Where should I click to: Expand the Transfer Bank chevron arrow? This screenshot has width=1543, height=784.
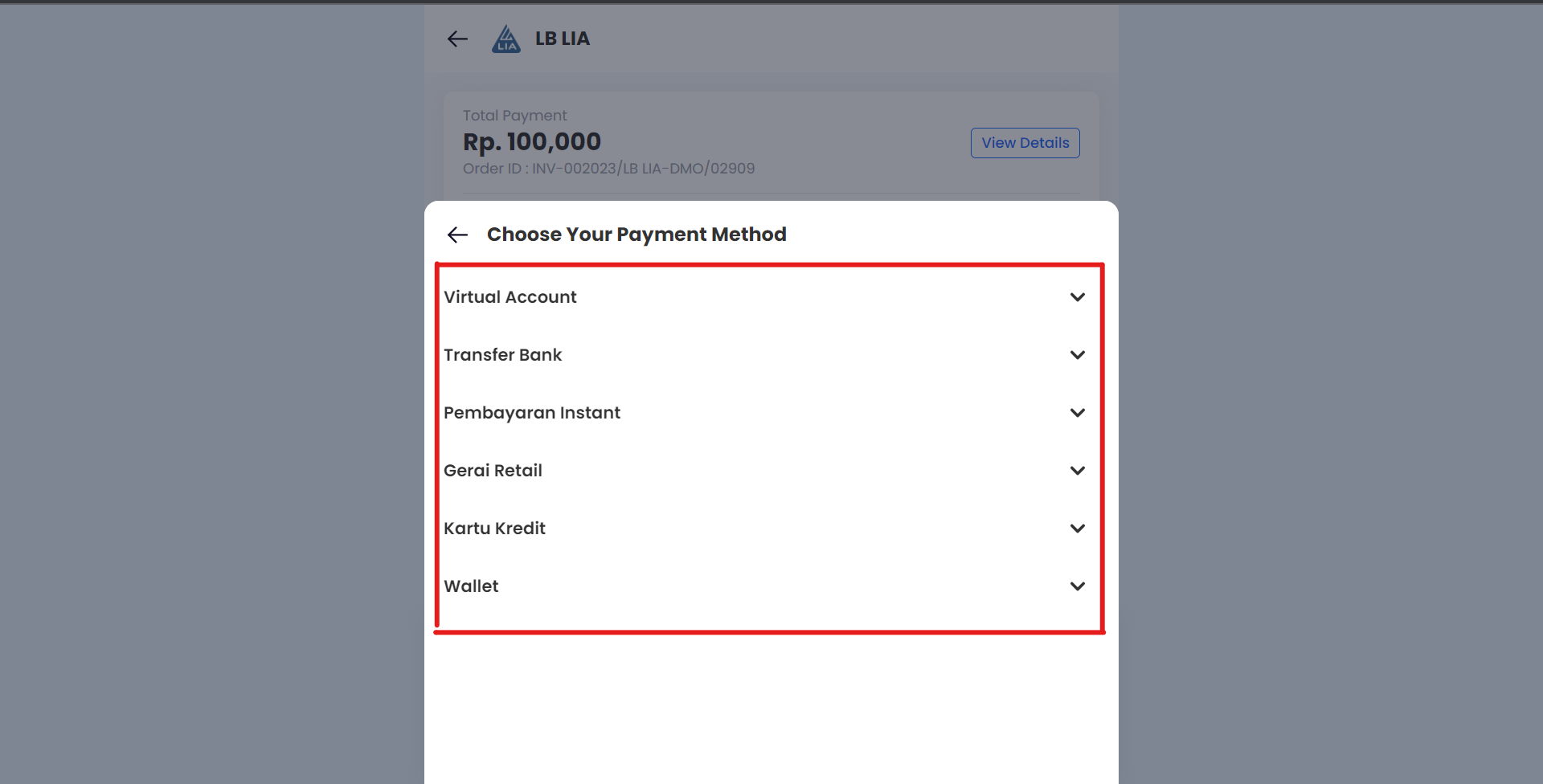[x=1078, y=355]
